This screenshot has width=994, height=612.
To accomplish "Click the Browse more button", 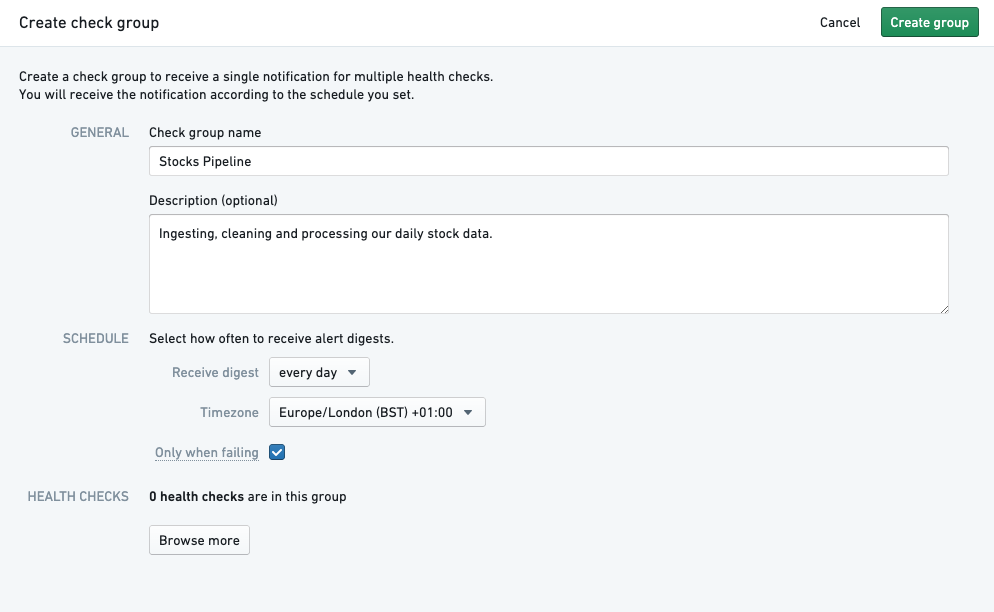I will click(199, 540).
